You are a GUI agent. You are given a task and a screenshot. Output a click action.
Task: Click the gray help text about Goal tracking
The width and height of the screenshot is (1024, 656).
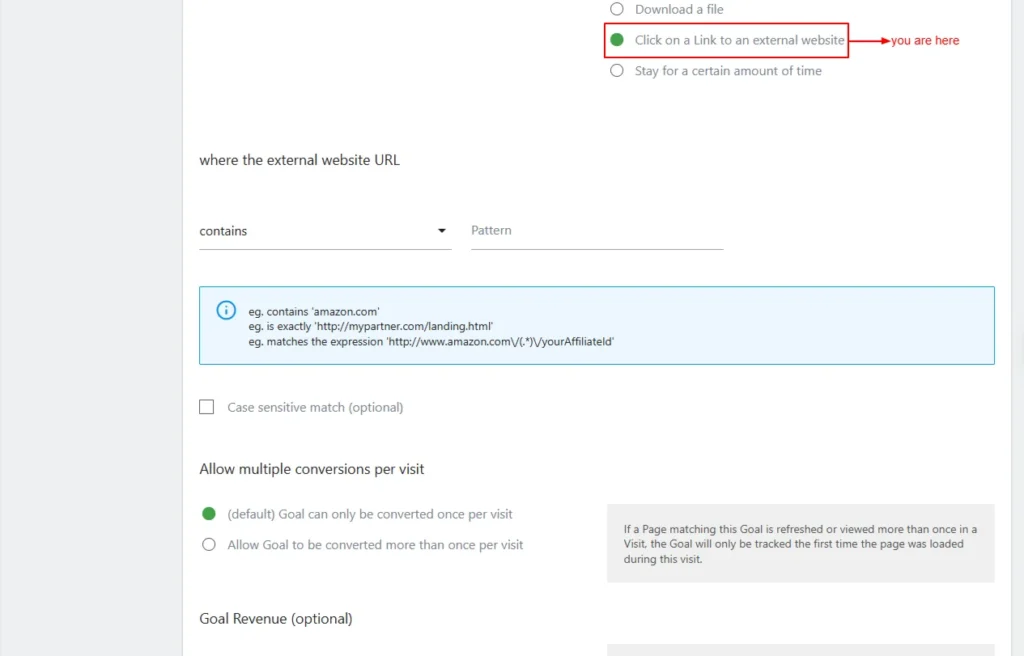click(800, 544)
